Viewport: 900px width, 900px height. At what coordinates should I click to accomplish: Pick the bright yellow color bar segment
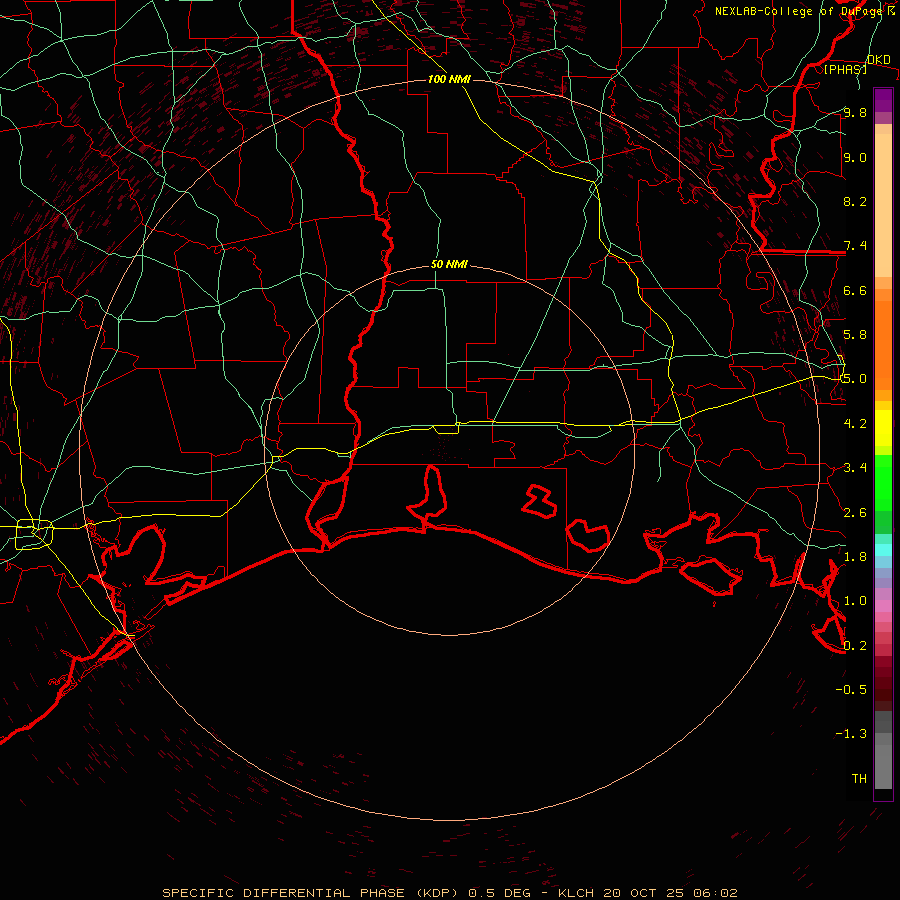click(883, 428)
